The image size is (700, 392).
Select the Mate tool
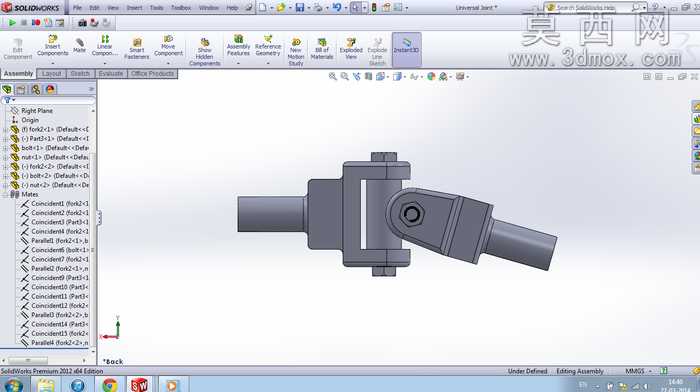click(79, 46)
